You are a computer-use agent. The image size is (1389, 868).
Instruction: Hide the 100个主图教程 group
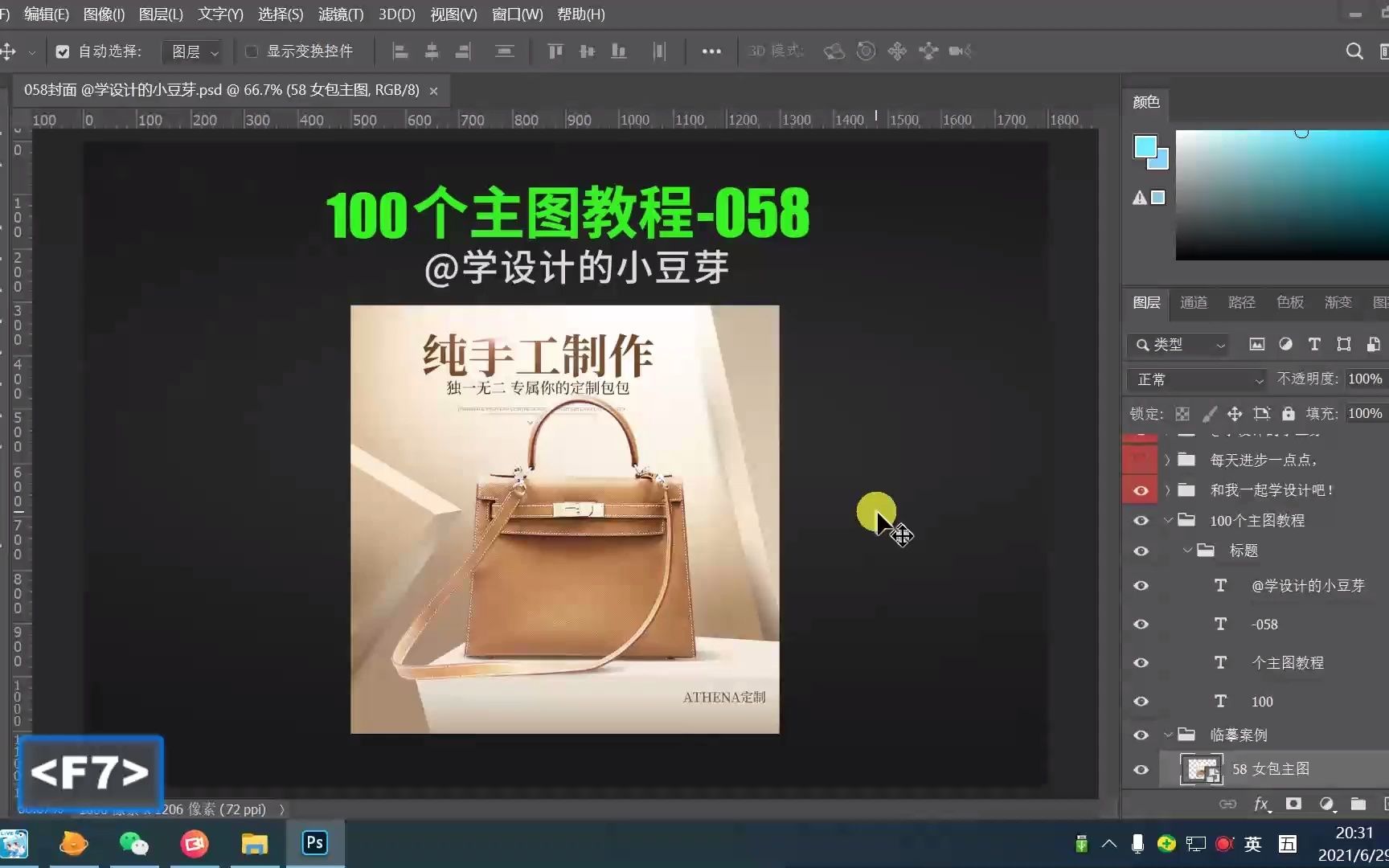[1141, 521]
